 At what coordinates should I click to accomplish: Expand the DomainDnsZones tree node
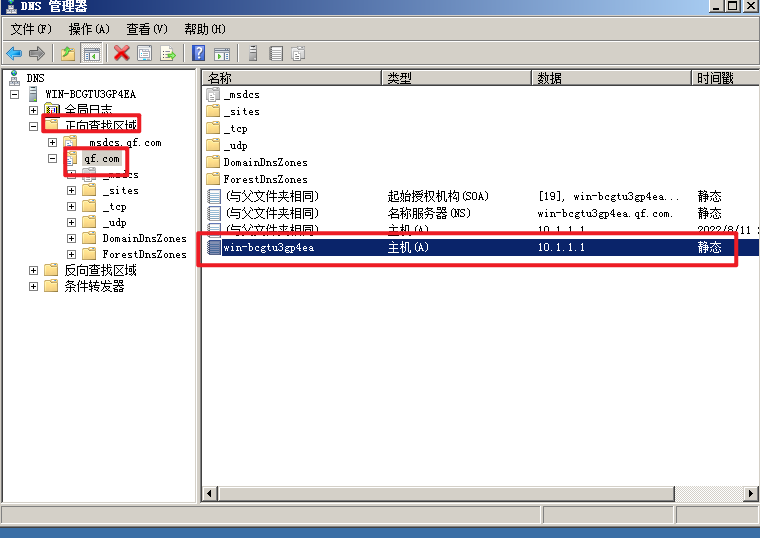point(71,238)
